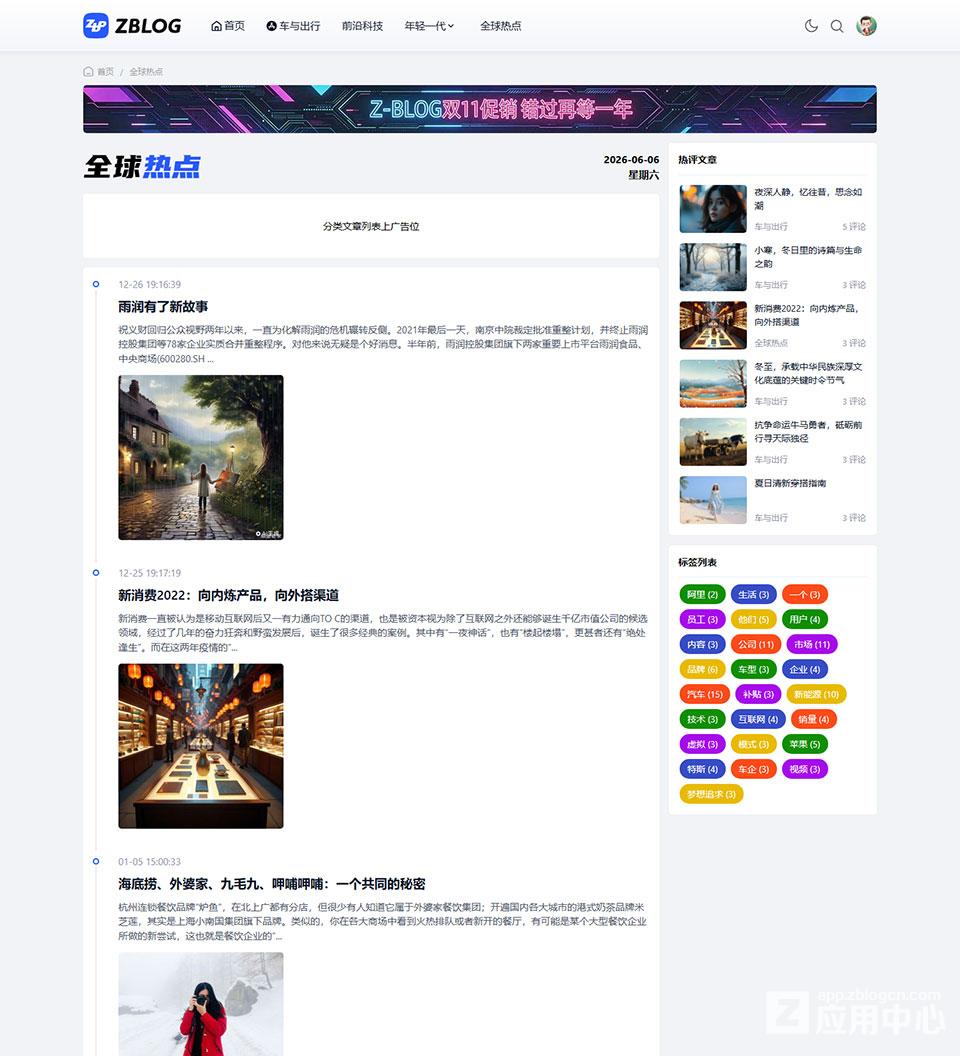The image size is (960, 1056).
Task: Select the 梦想追求 (3) tag
Action: pyautogui.click(x=711, y=794)
